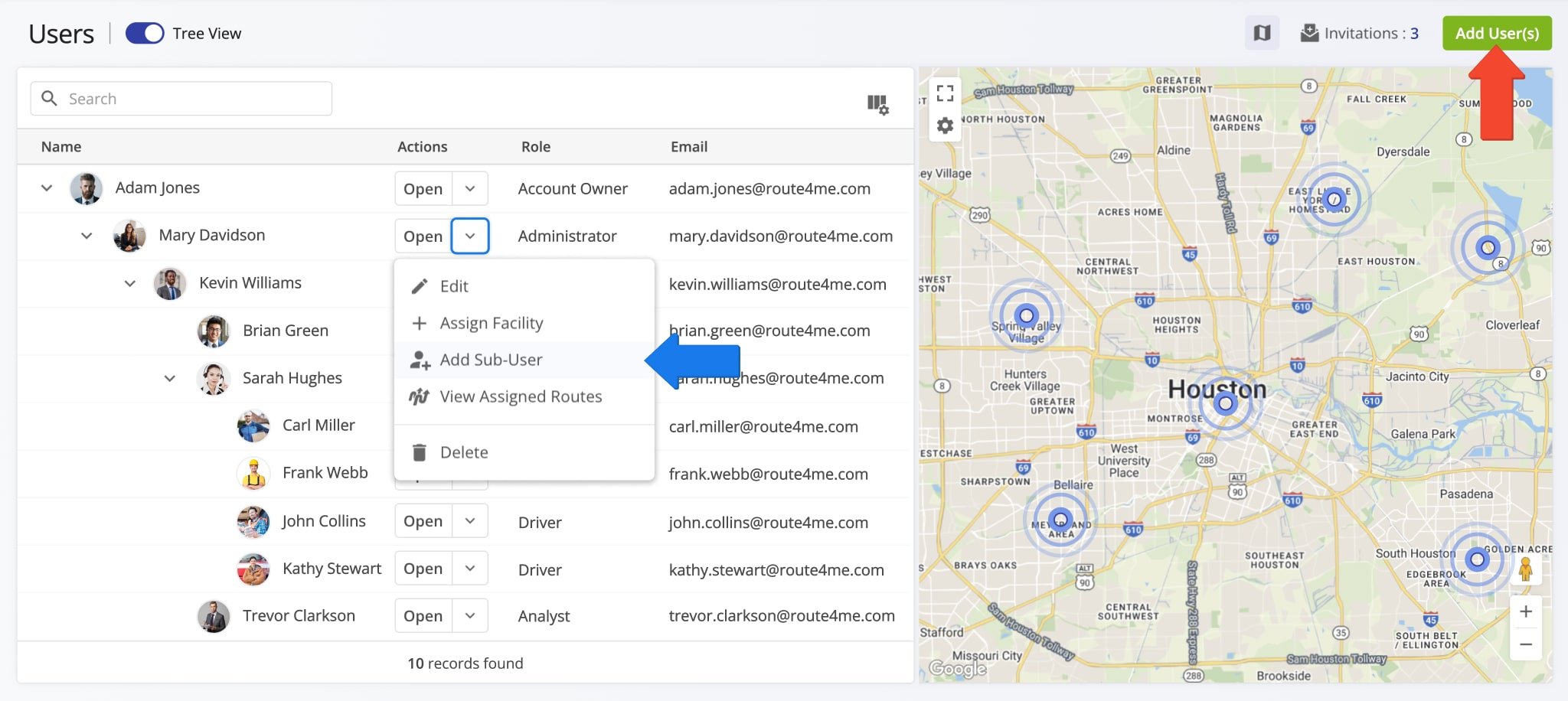
Task: Click the View Assigned Routes icon
Action: [420, 396]
